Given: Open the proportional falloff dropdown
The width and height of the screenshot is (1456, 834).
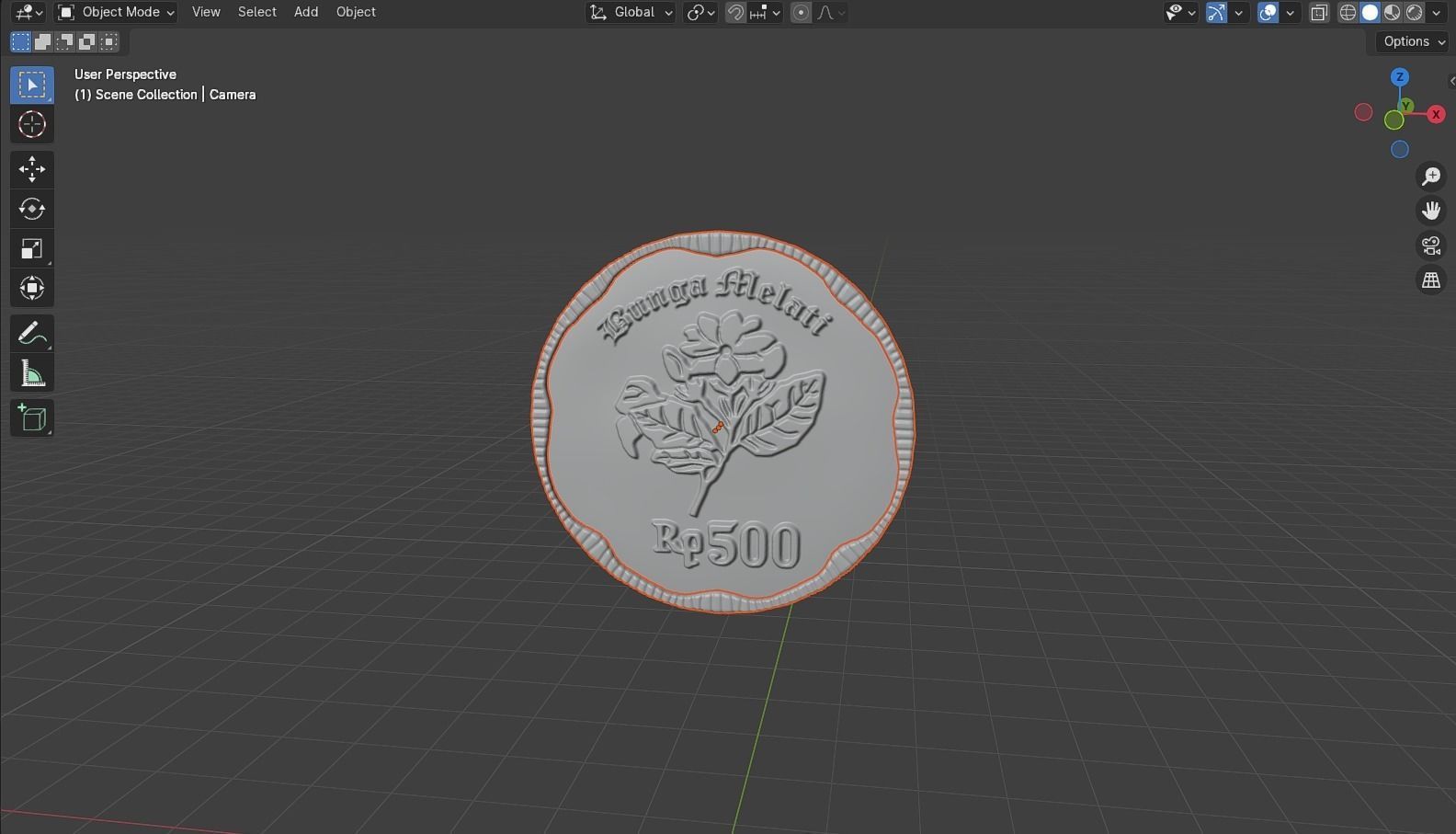Looking at the screenshot, I should click(831, 12).
